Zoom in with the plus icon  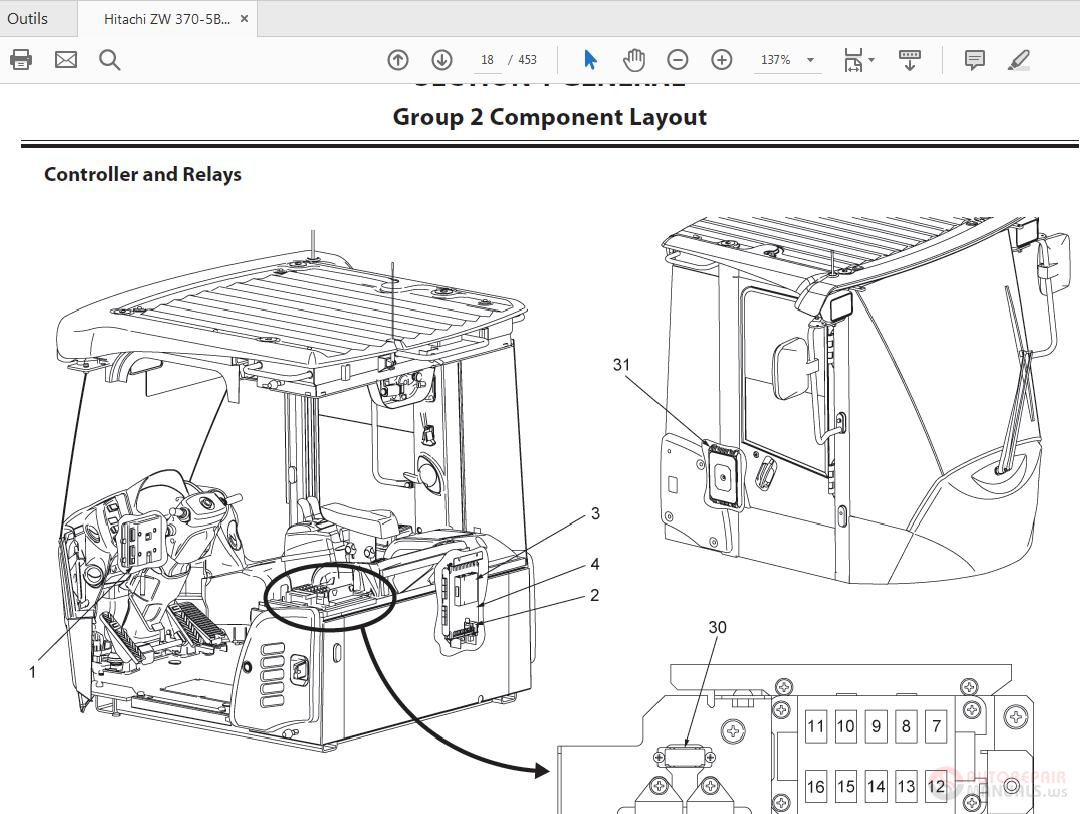click(x=722, y=60)
